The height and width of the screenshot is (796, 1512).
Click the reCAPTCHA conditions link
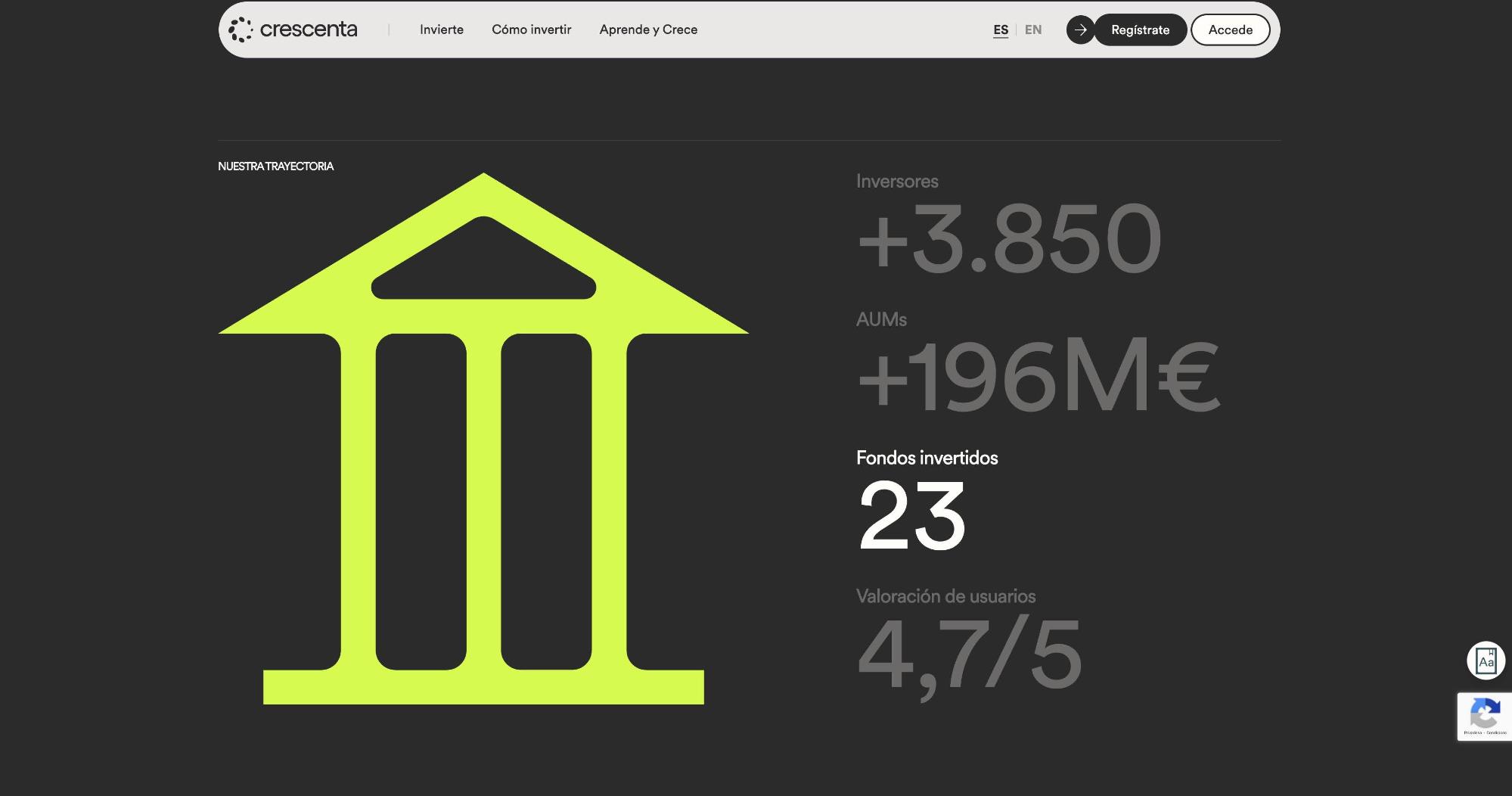1497,732
